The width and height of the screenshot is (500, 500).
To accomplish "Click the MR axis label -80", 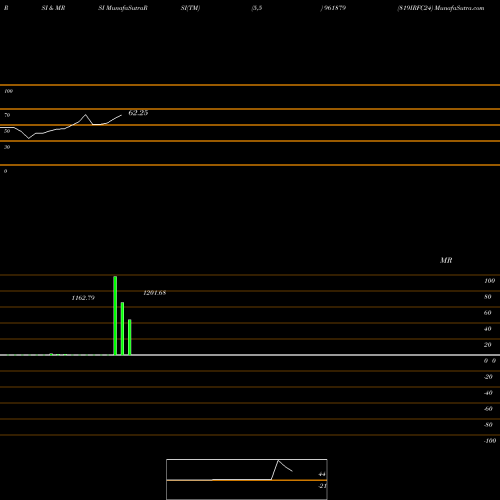I will (488, 425).
